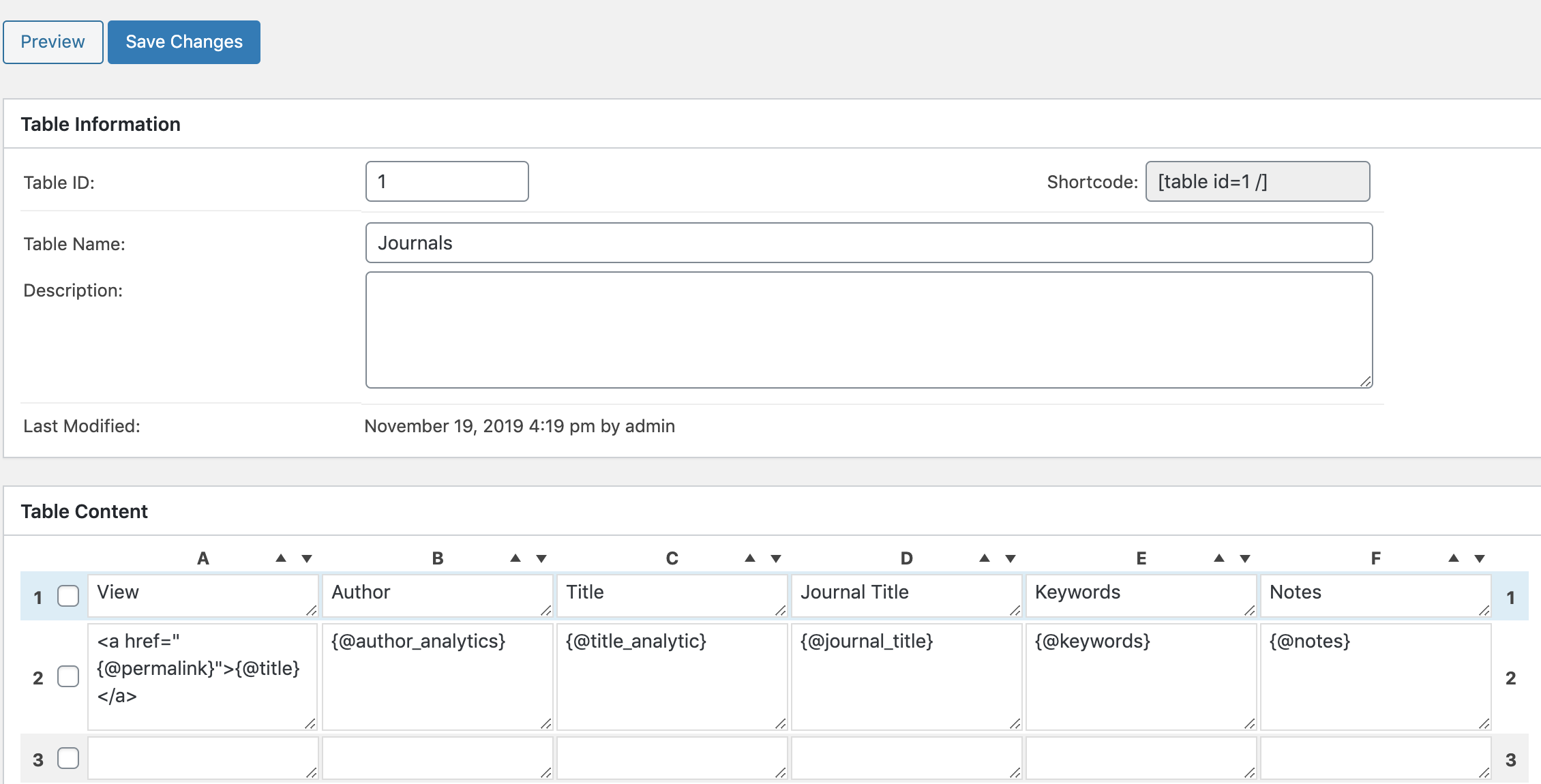
Task: Sort column A ascending with up arrow
Action: pos(281,558)
